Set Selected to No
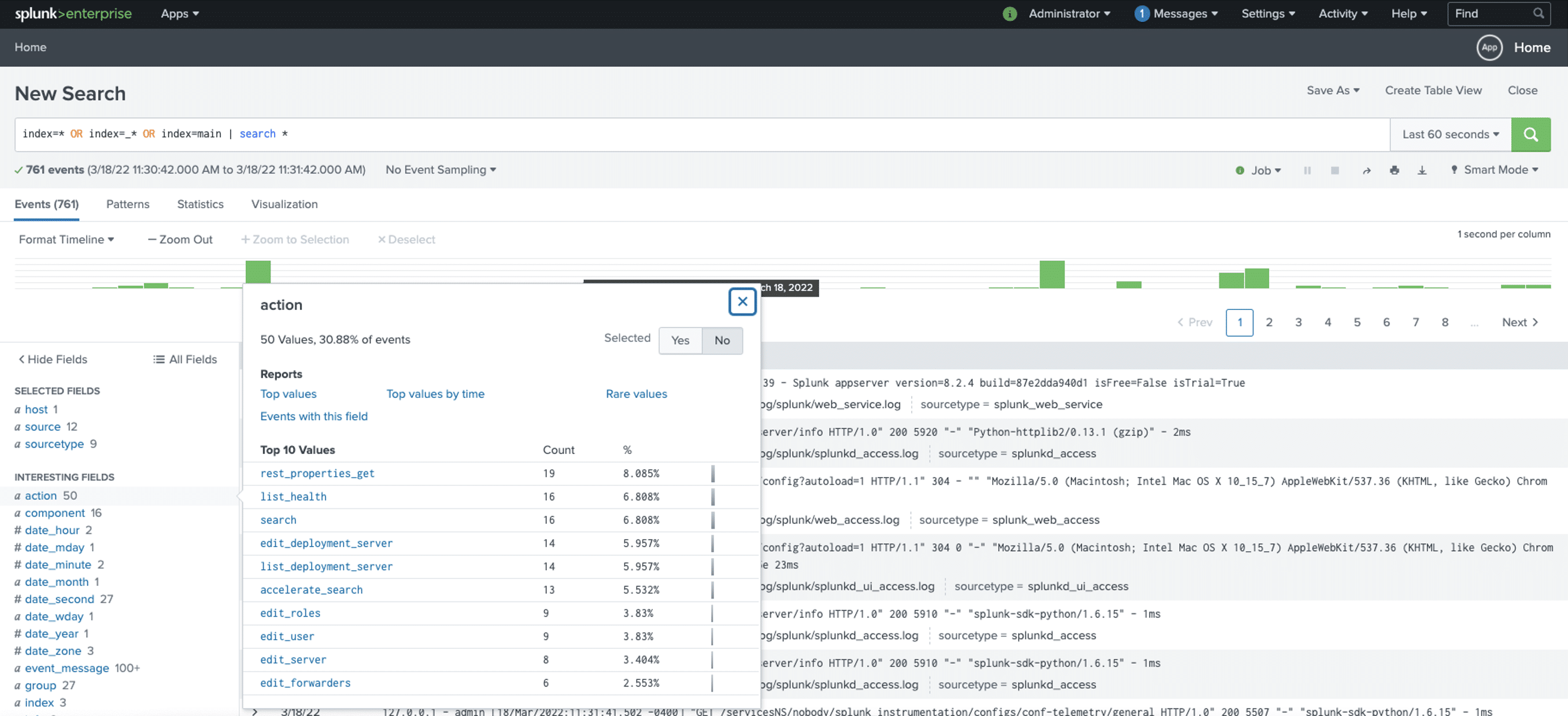Viewport: 1568px width, 716px height. pyautogui.click(x=722, y=340)
